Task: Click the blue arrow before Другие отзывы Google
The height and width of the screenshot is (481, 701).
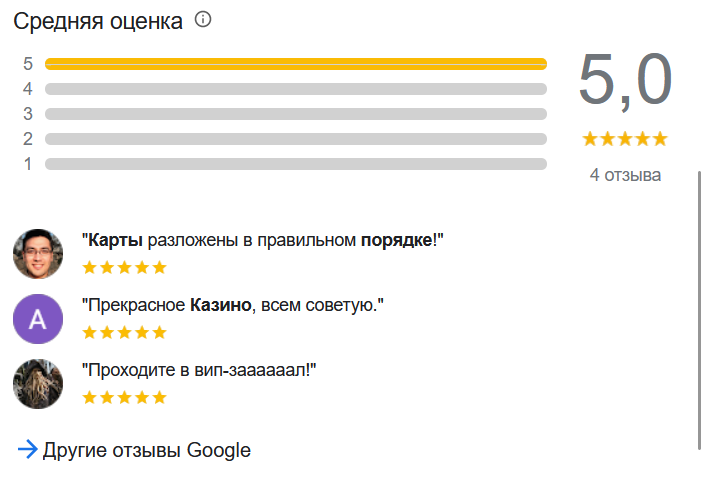Action: click(x=27, y=450)
